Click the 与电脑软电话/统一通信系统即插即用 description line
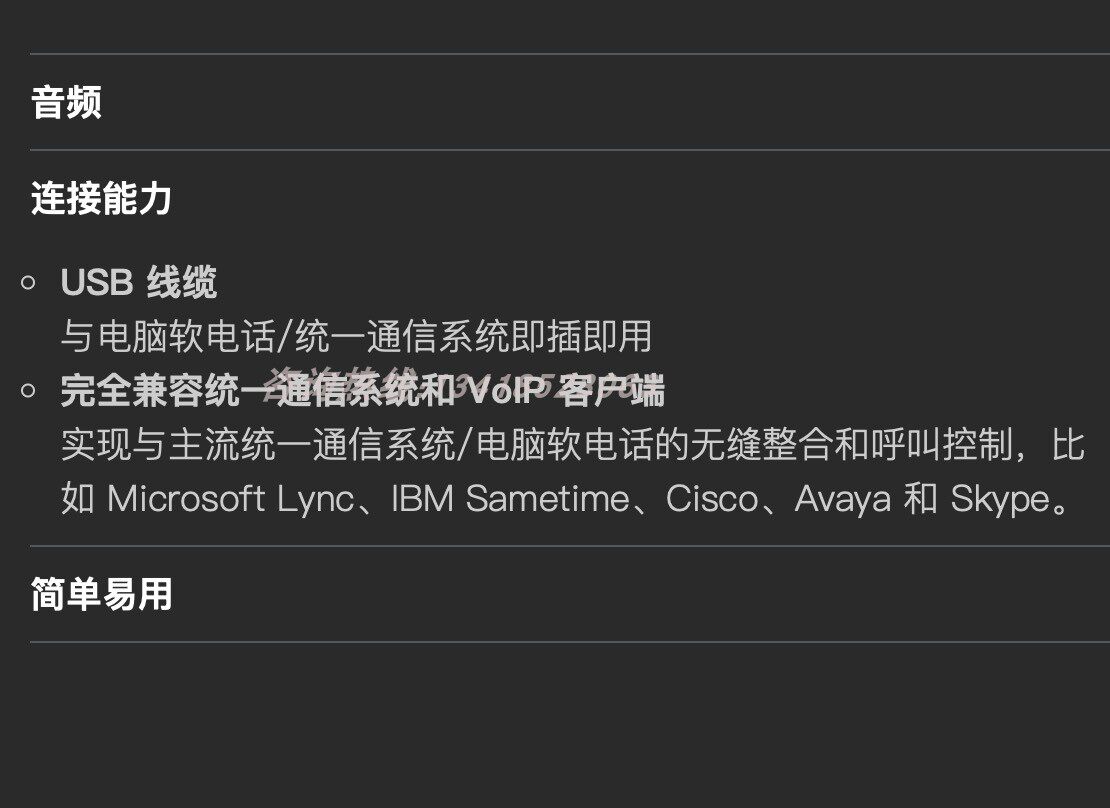The width and height of the screenshot is (1110, 808). (356, 337)
